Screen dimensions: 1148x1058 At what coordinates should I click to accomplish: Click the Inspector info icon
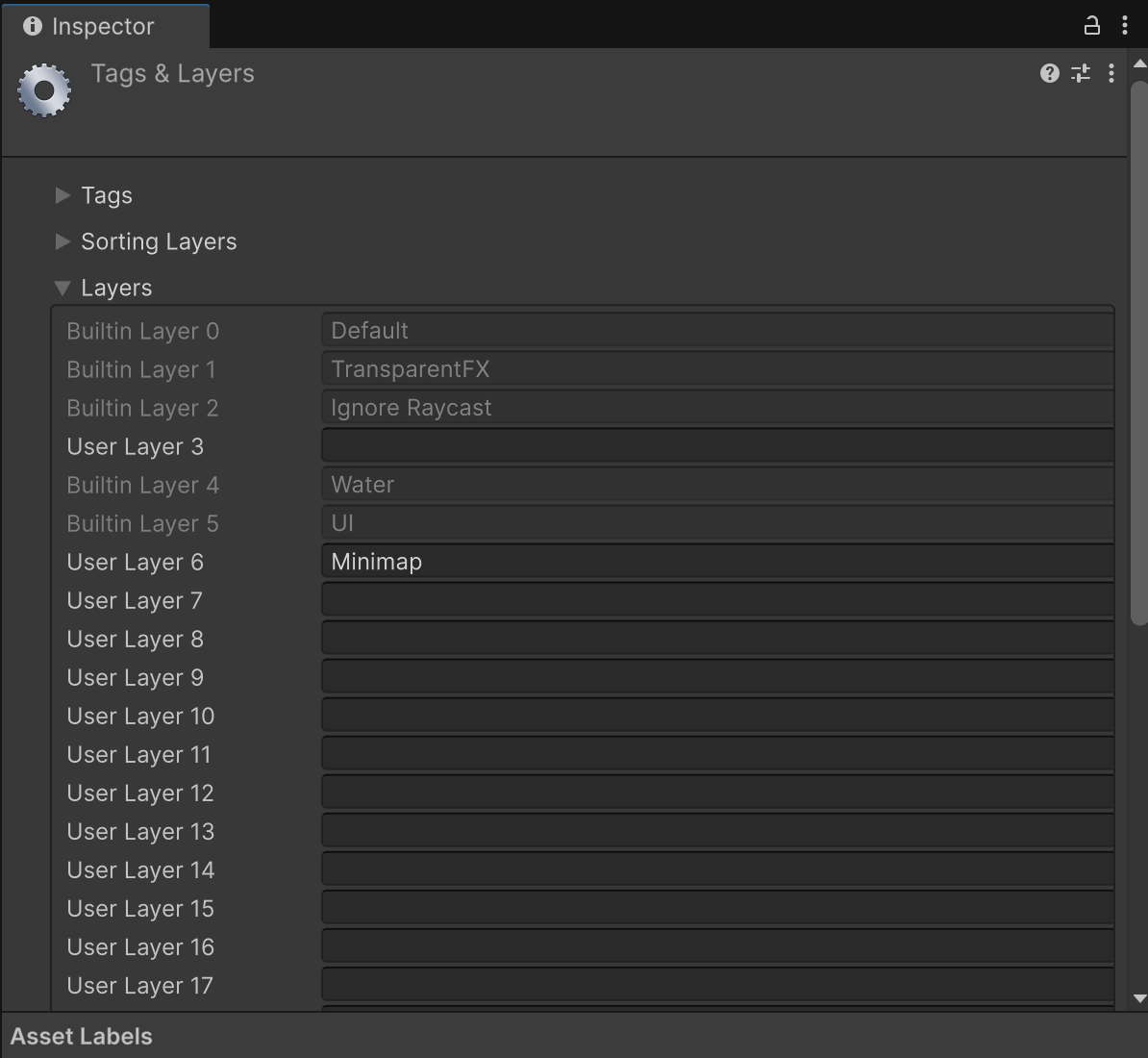click(32, 26)
